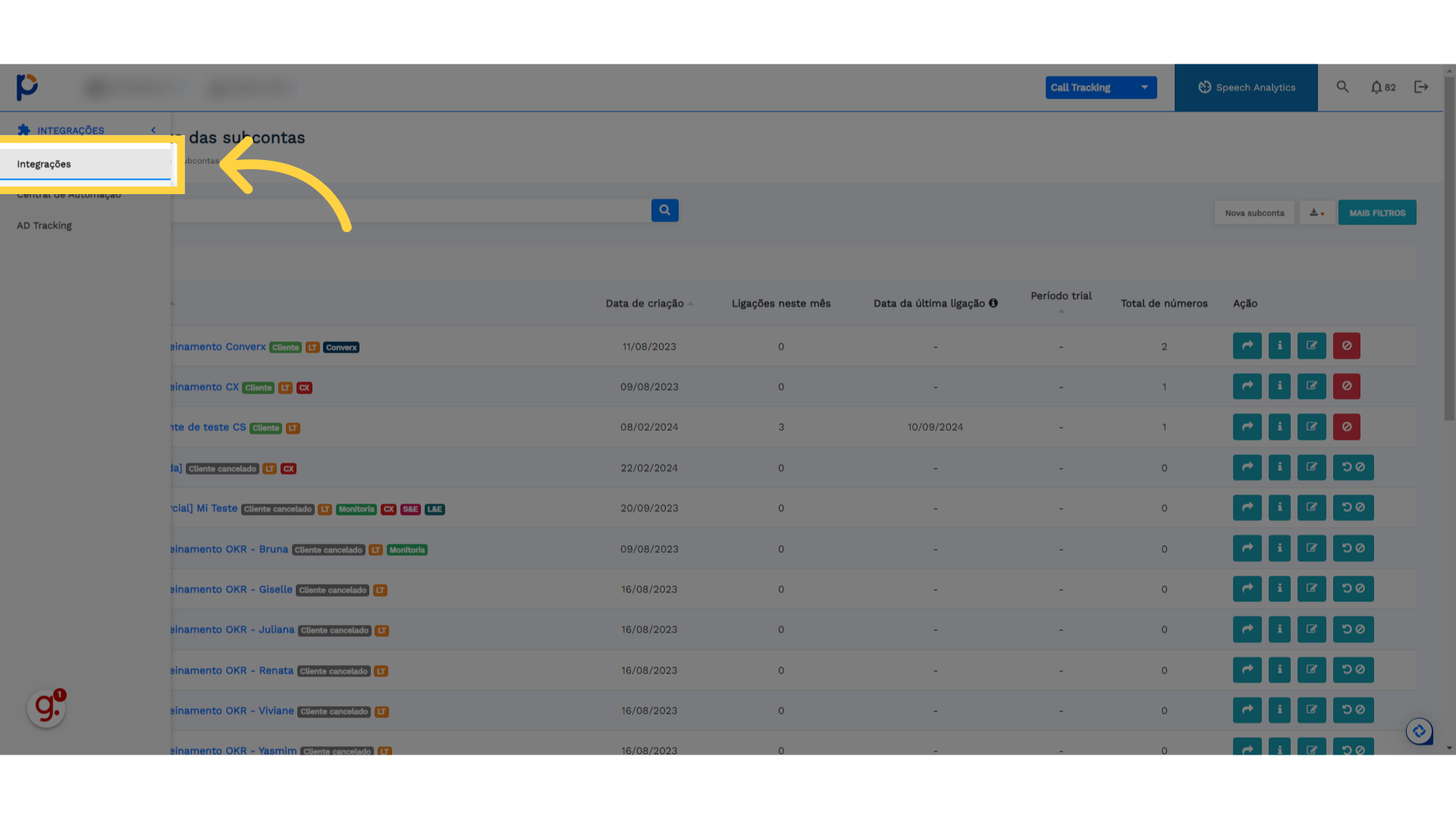1456x819 pixels.
Task: Click red block icon for Treinamento Converx
Action: click(x=1346, y=346)
